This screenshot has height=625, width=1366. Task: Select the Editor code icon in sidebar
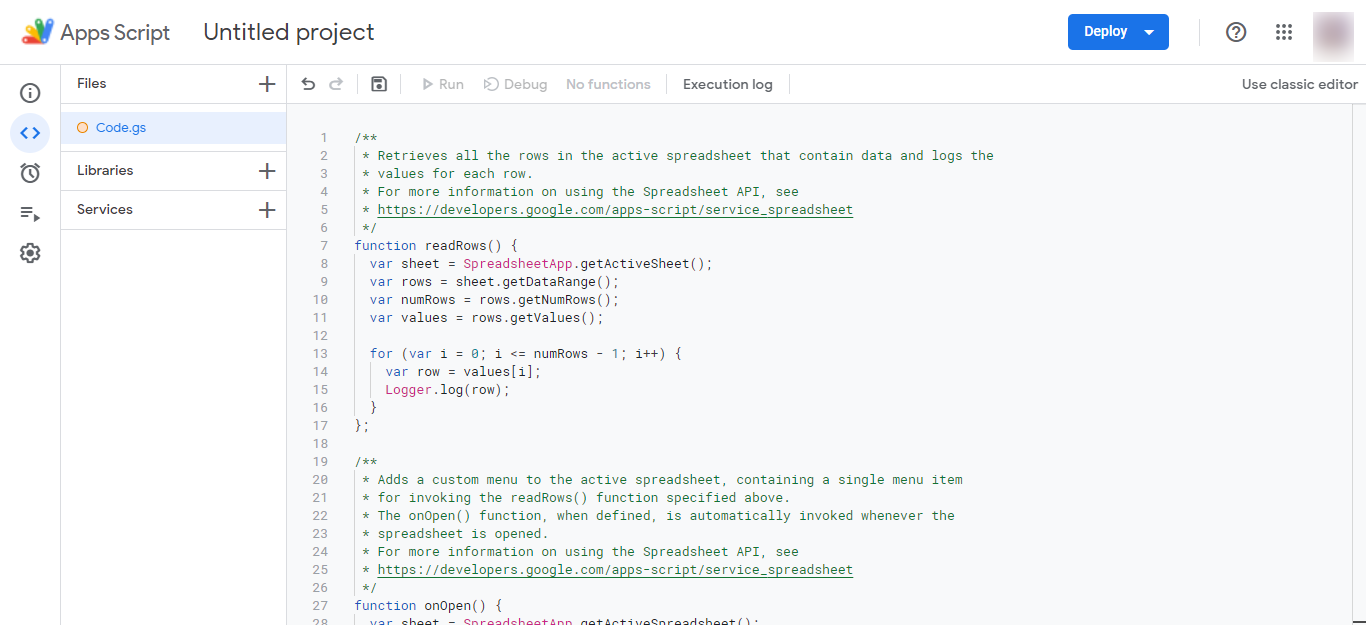[30, 133]
